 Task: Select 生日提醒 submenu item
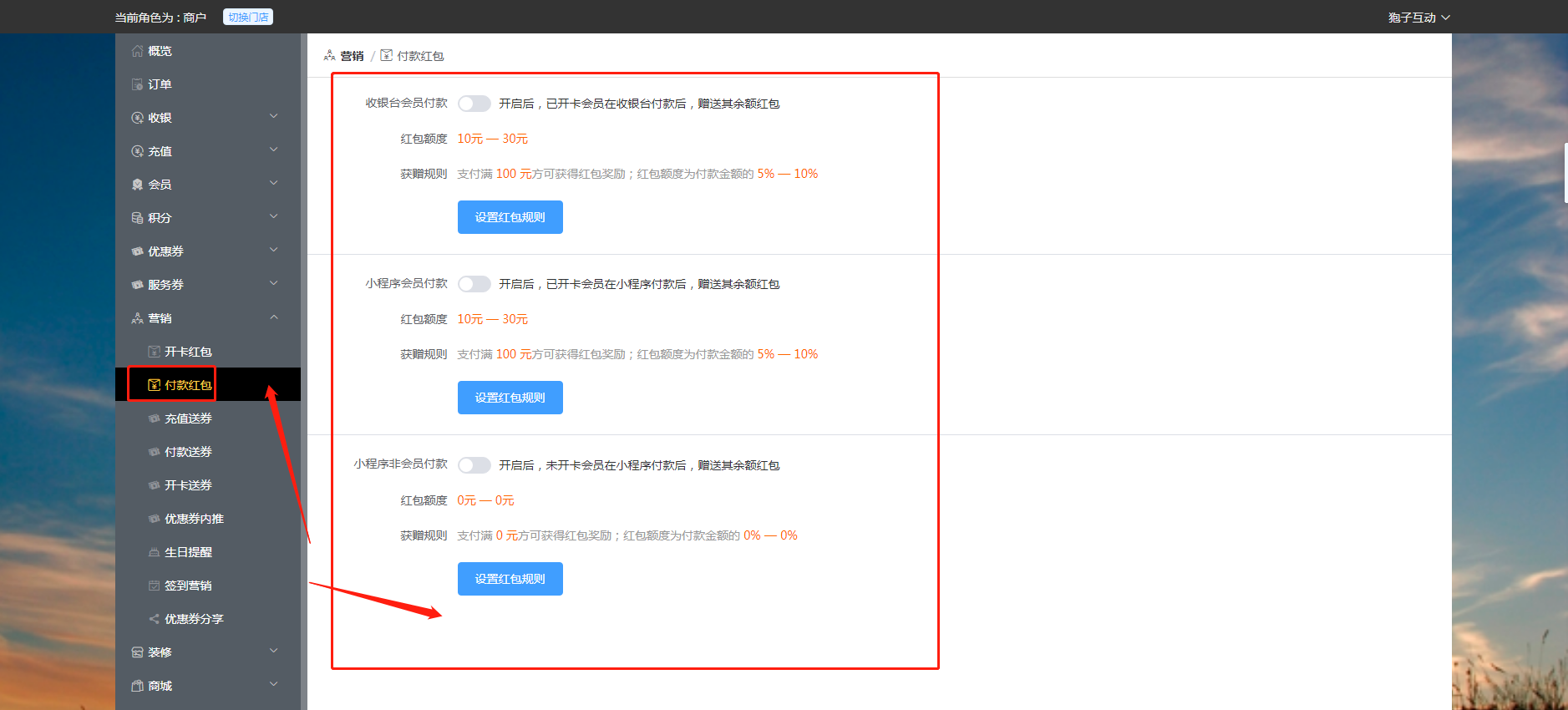[x=208, y=552]
